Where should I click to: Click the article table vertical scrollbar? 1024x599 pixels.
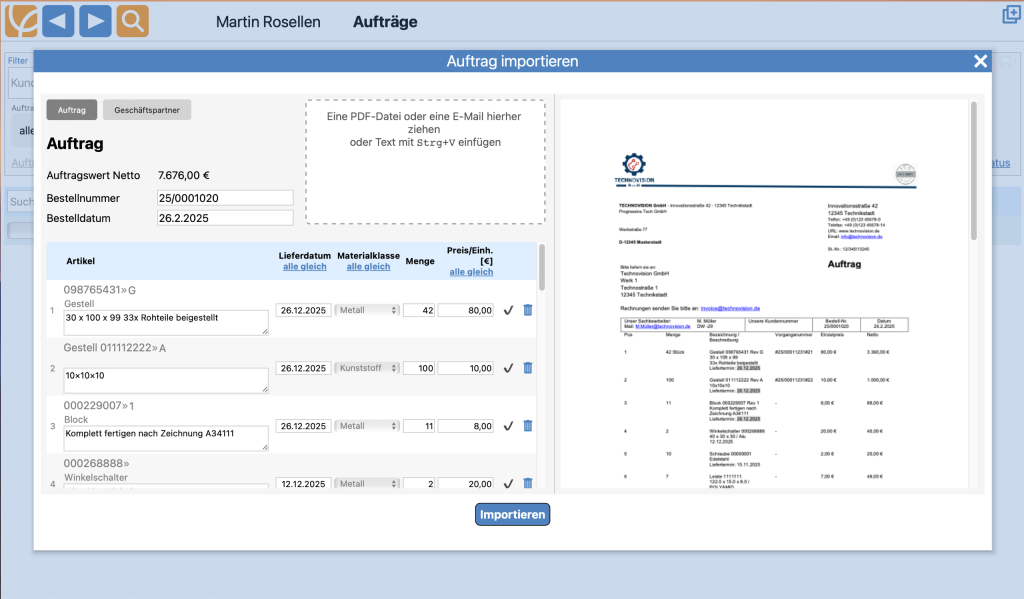pos(541,268)
